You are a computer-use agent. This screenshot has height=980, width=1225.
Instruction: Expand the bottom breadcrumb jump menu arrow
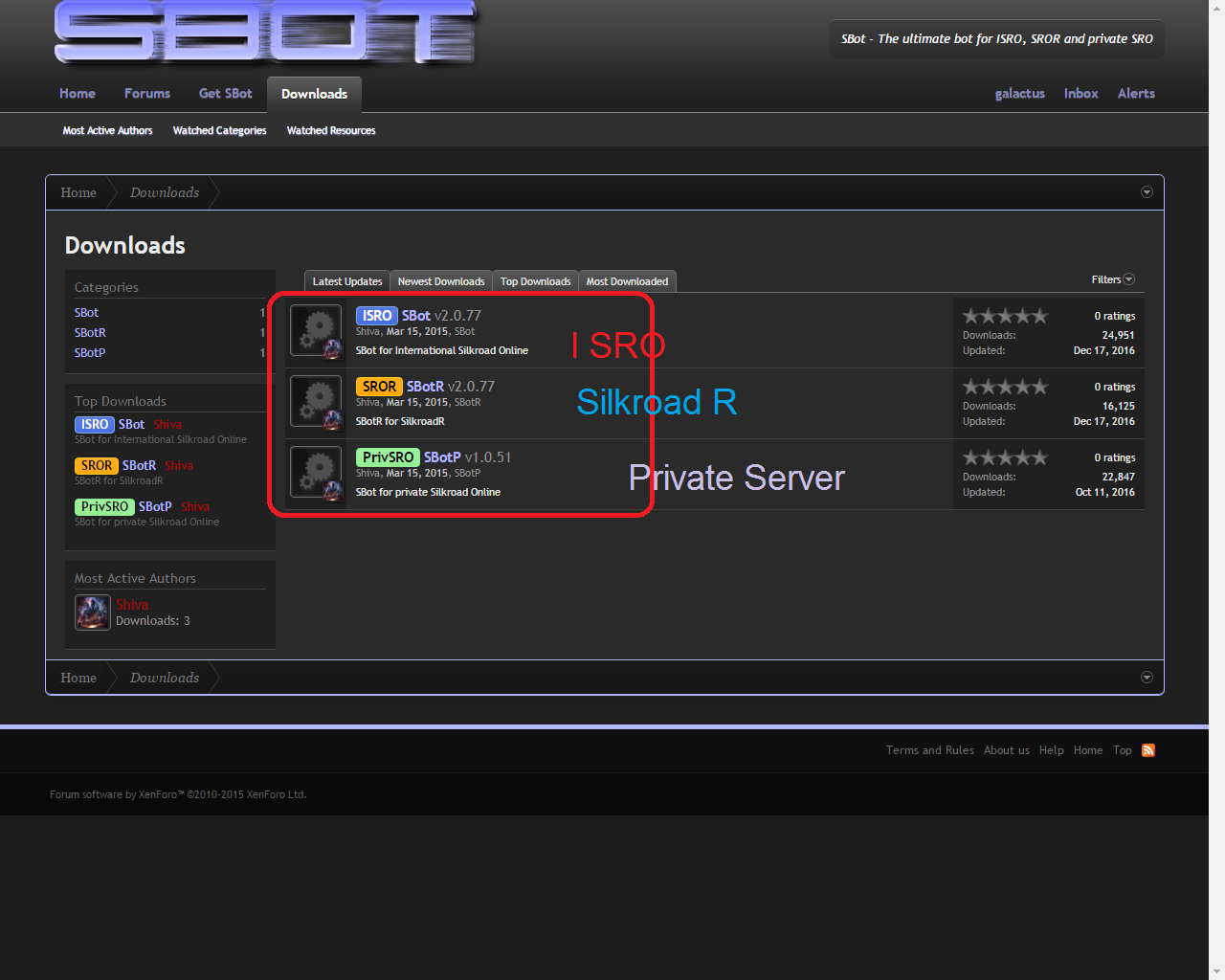click(1147, 678)
